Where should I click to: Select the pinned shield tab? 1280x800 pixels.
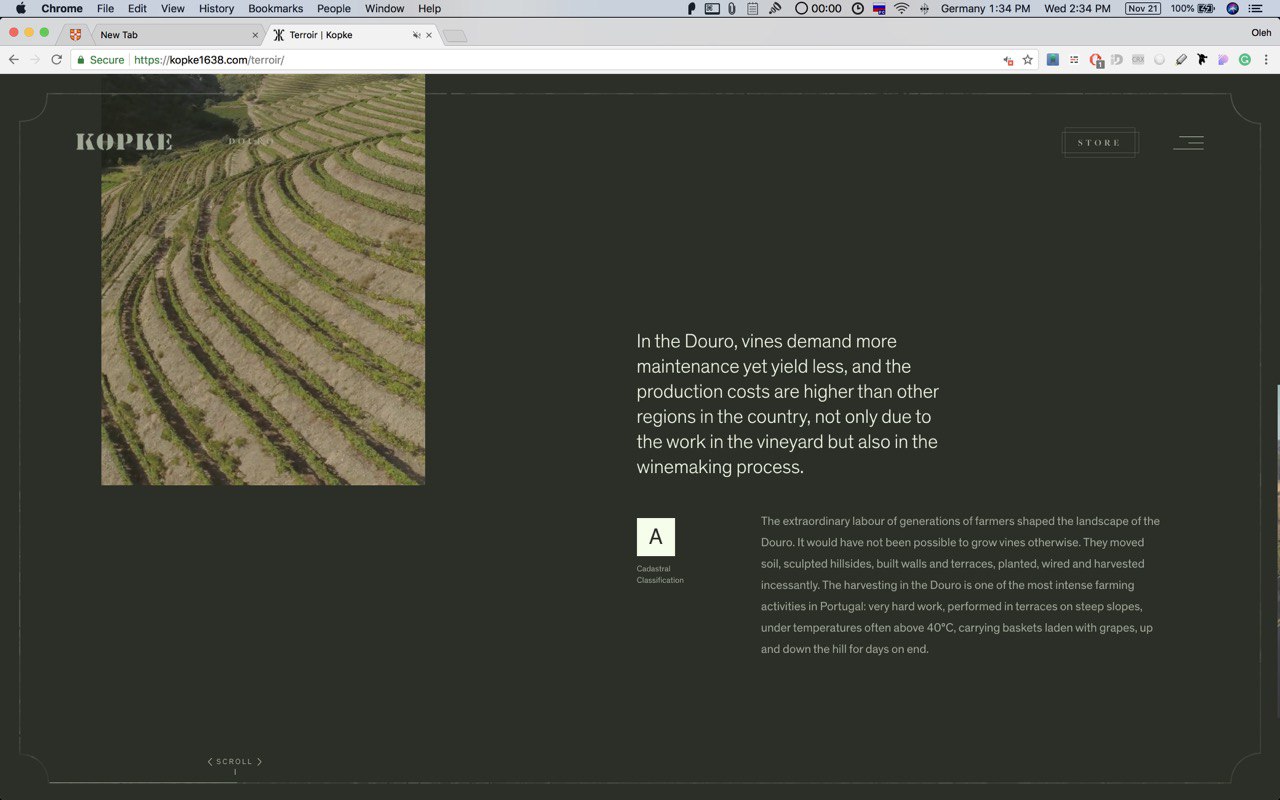(75, 35)
